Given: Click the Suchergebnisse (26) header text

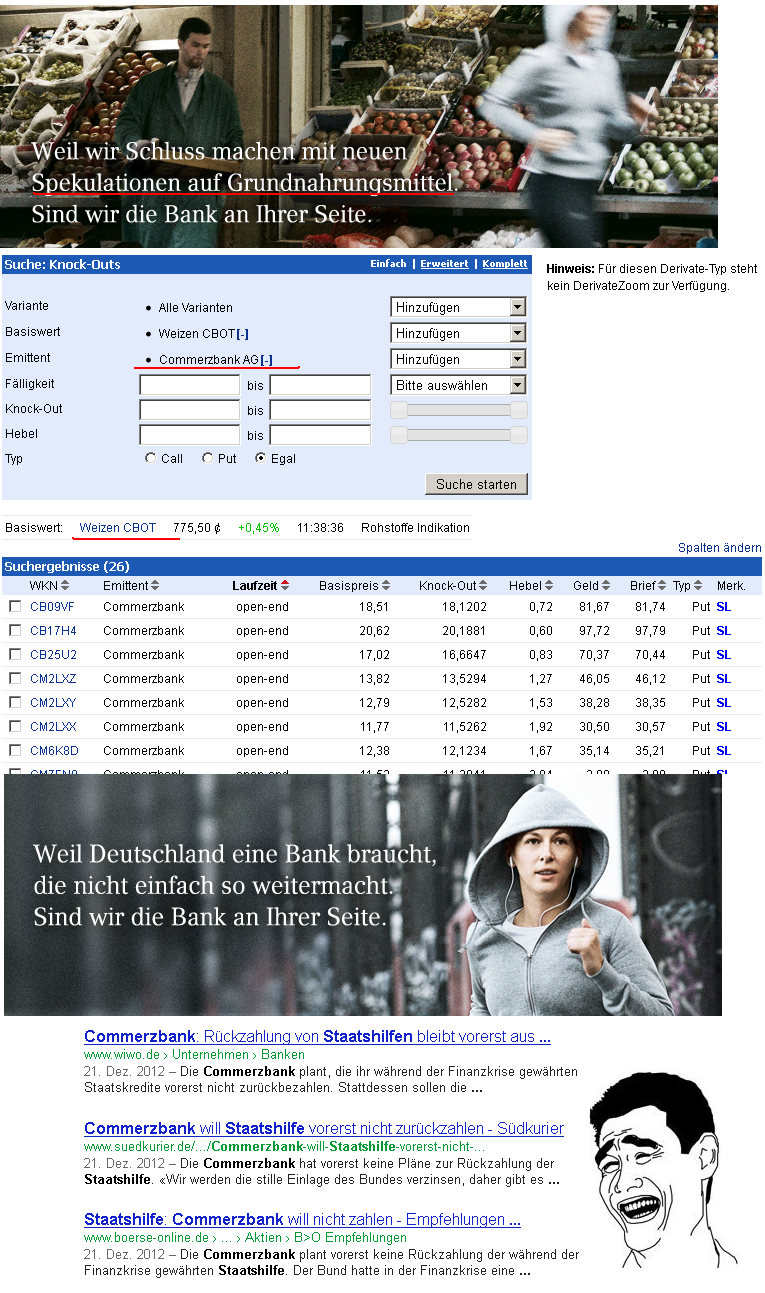Looking at the screenshot, I should point(66,566).
